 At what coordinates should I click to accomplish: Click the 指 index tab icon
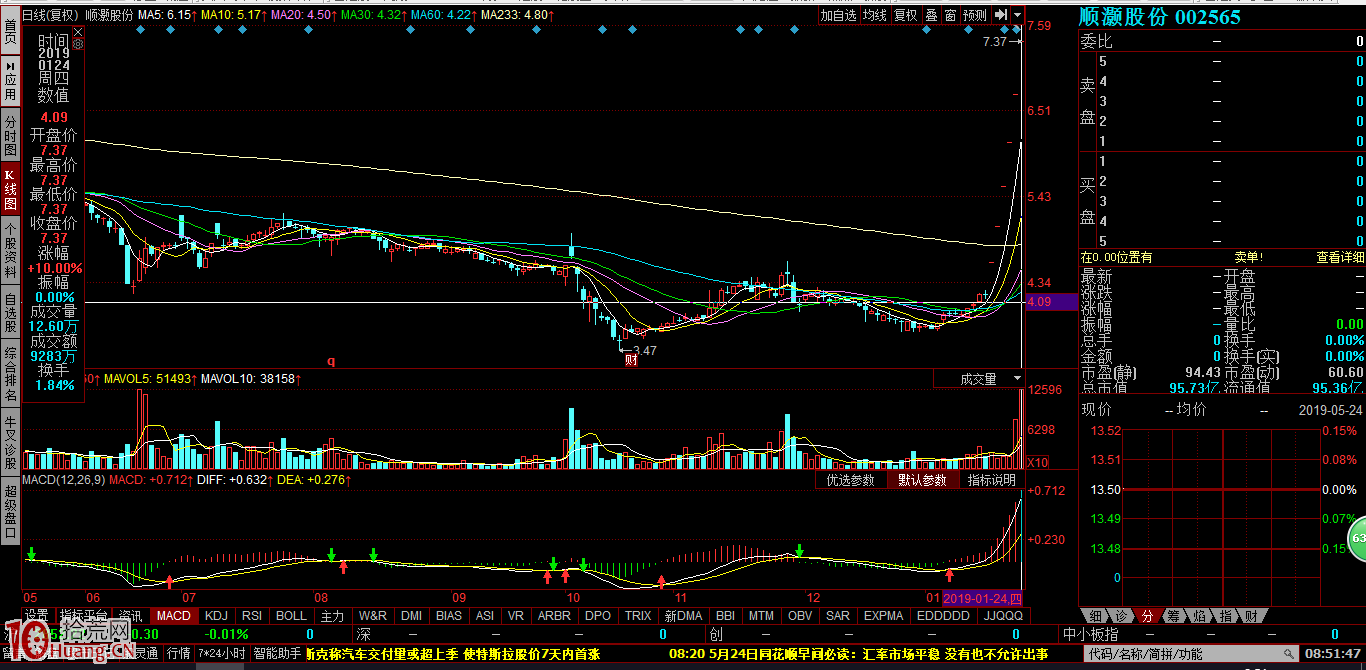1225,615
